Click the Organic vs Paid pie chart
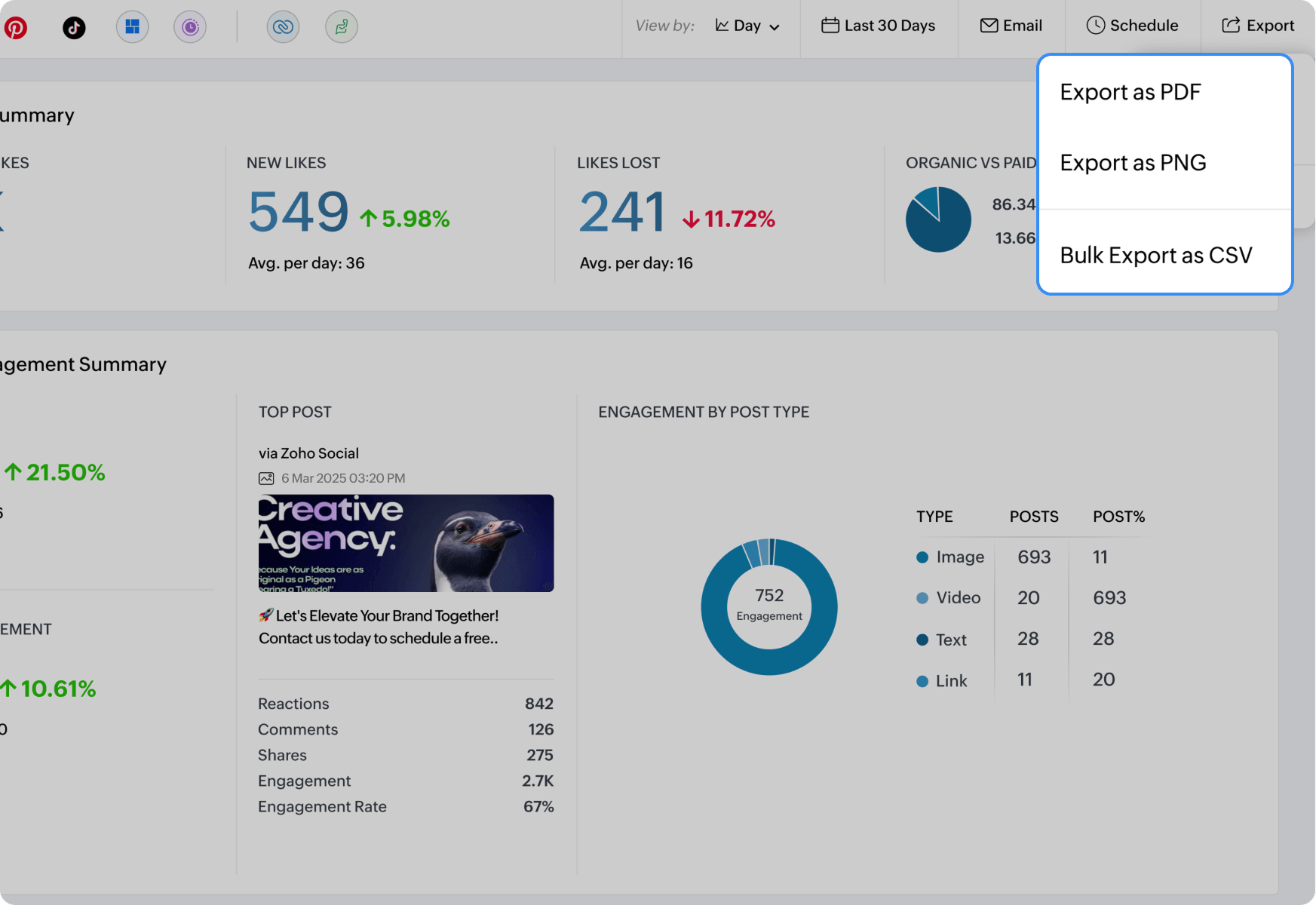Viewport: 1316px width, 905px height. pos(937,219)
